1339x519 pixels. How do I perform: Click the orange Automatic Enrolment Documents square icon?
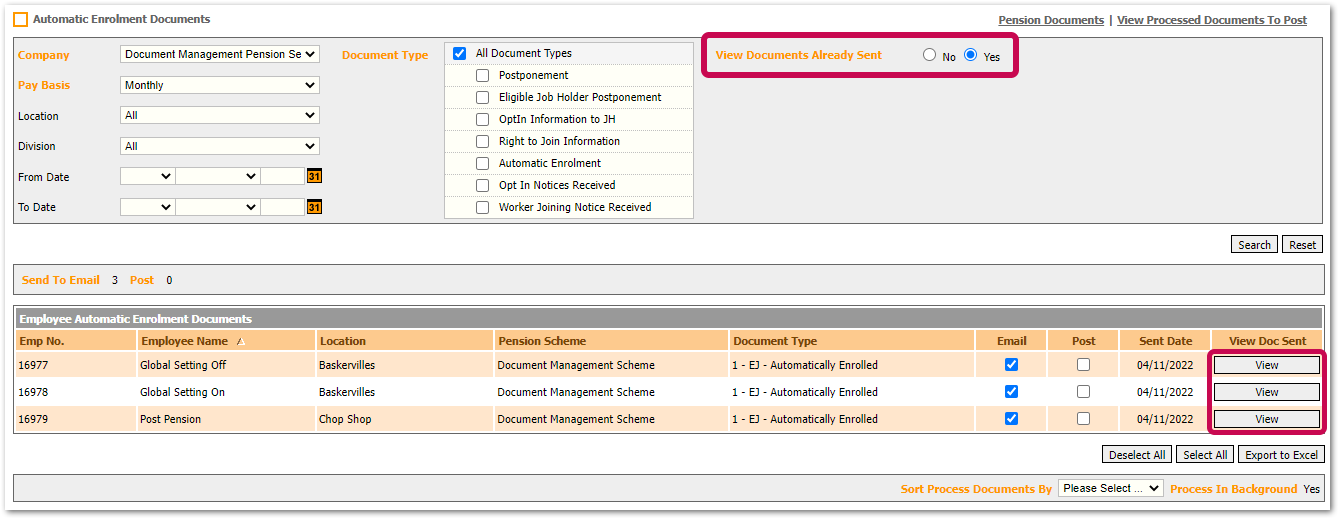[x=20, y=19]
